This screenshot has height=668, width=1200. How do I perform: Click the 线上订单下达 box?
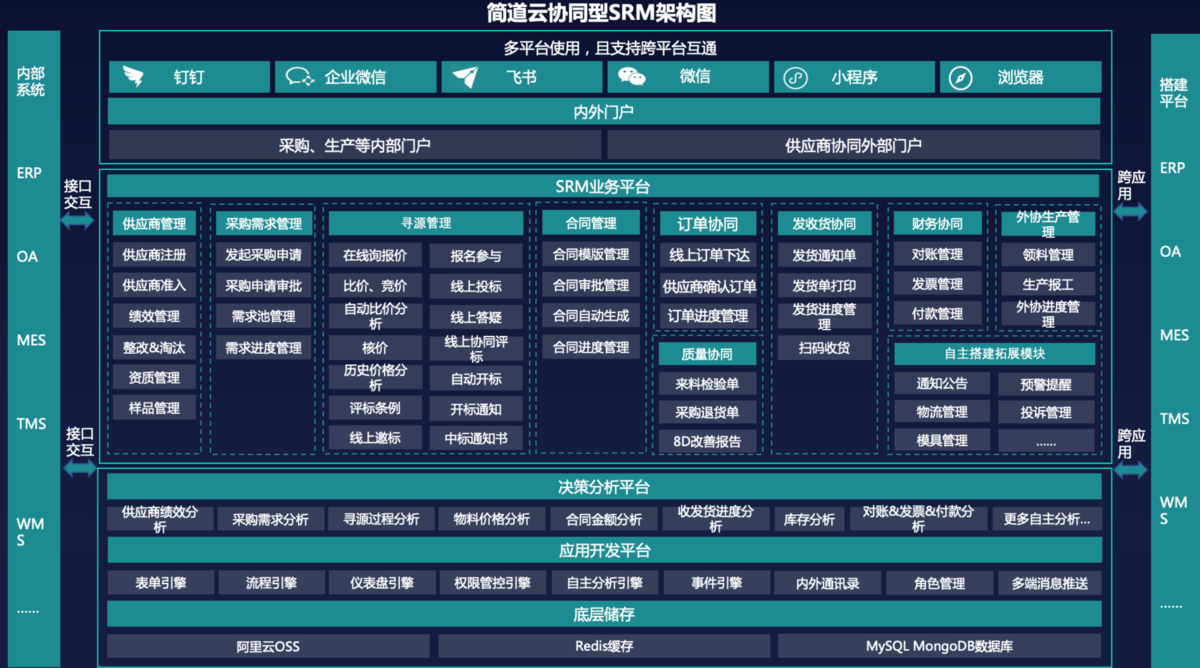coord(708,255)
